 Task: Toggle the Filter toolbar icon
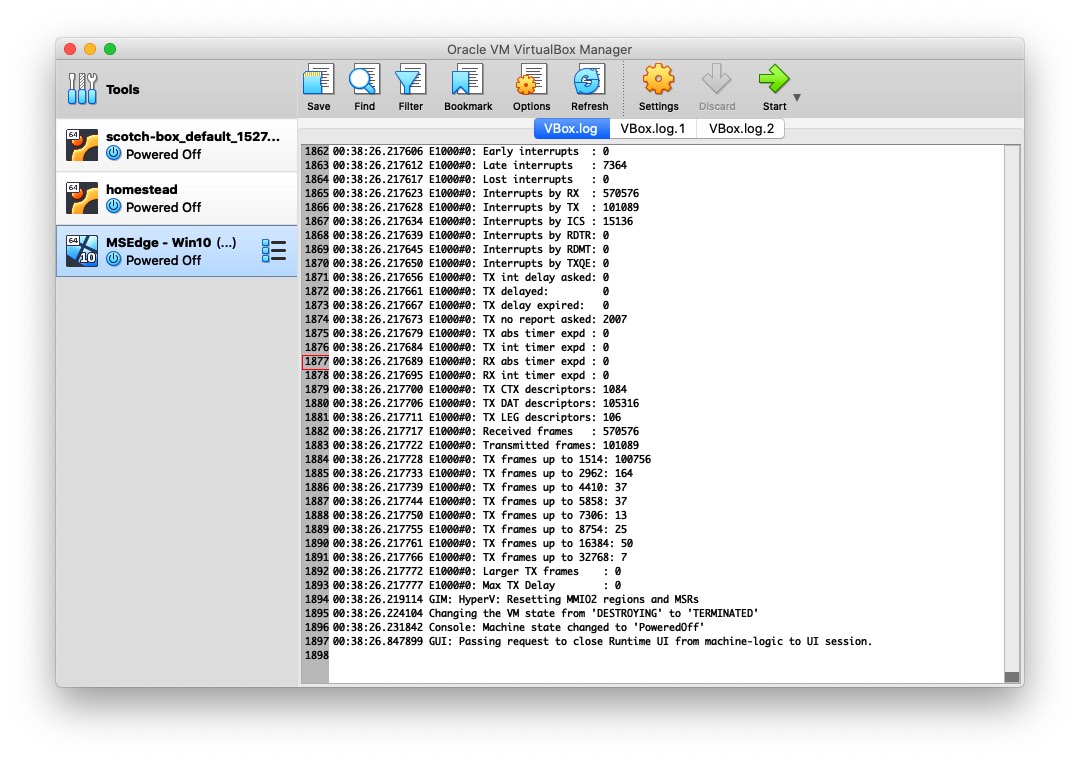(411, 80)
